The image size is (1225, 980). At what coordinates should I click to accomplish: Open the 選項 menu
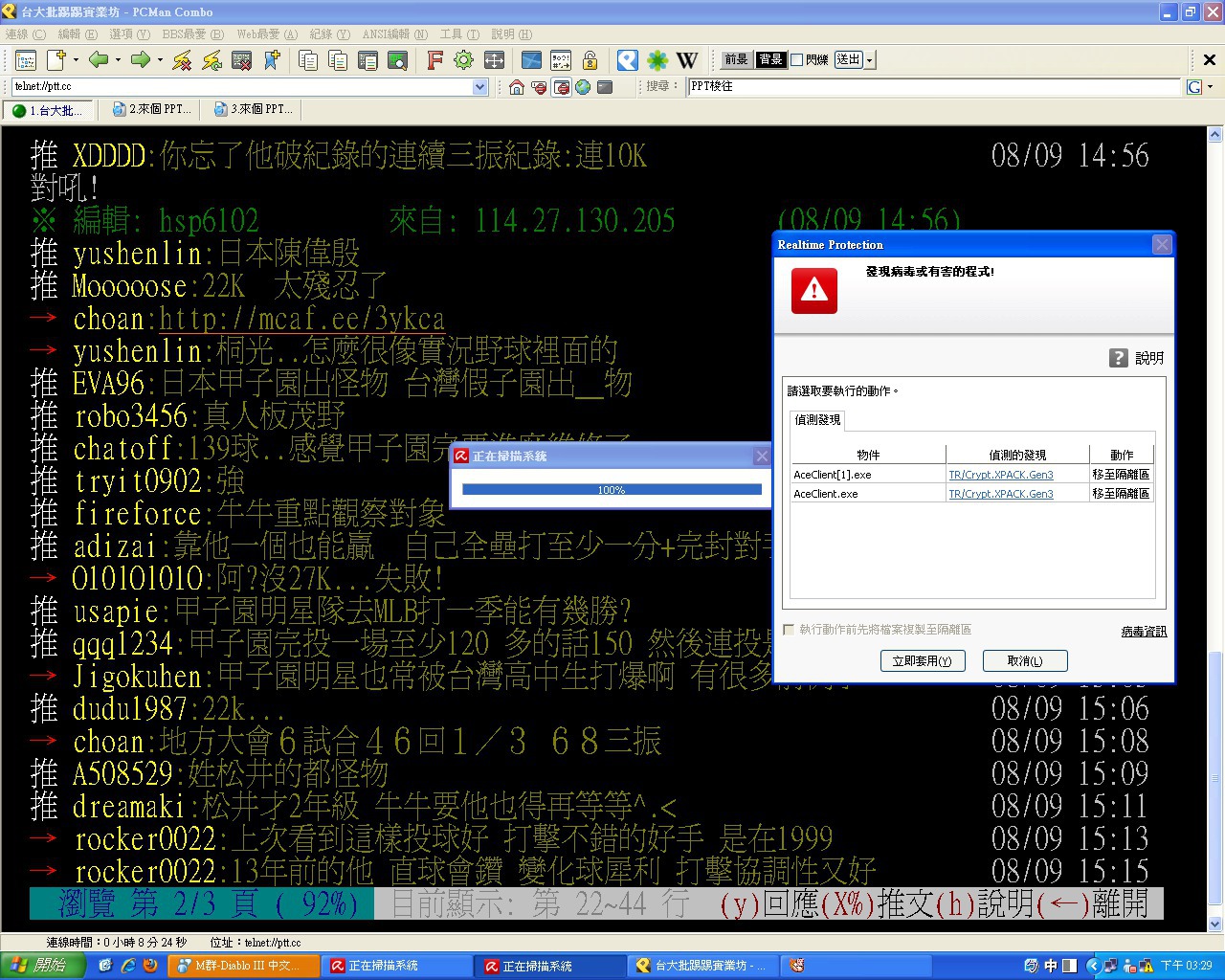129,34
